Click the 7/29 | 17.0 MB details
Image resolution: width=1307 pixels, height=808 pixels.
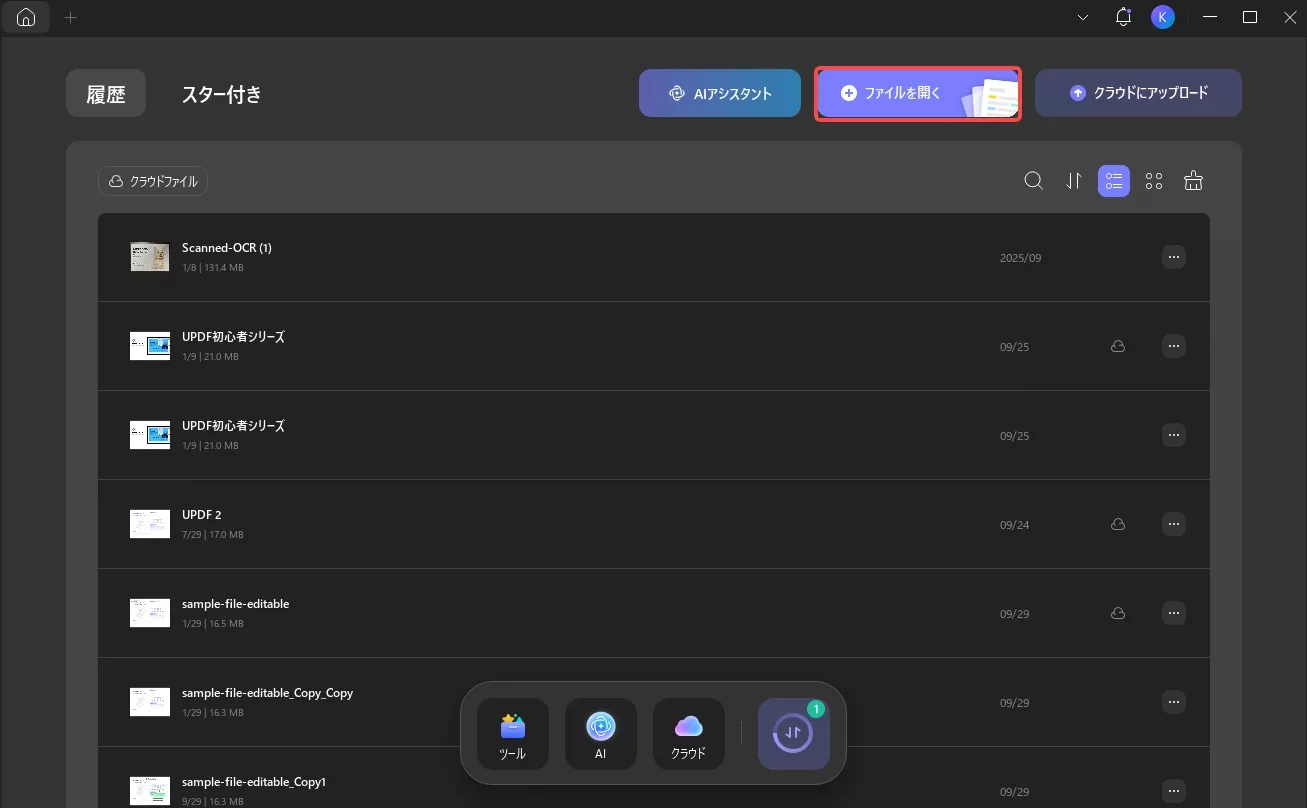coord(213,535)
